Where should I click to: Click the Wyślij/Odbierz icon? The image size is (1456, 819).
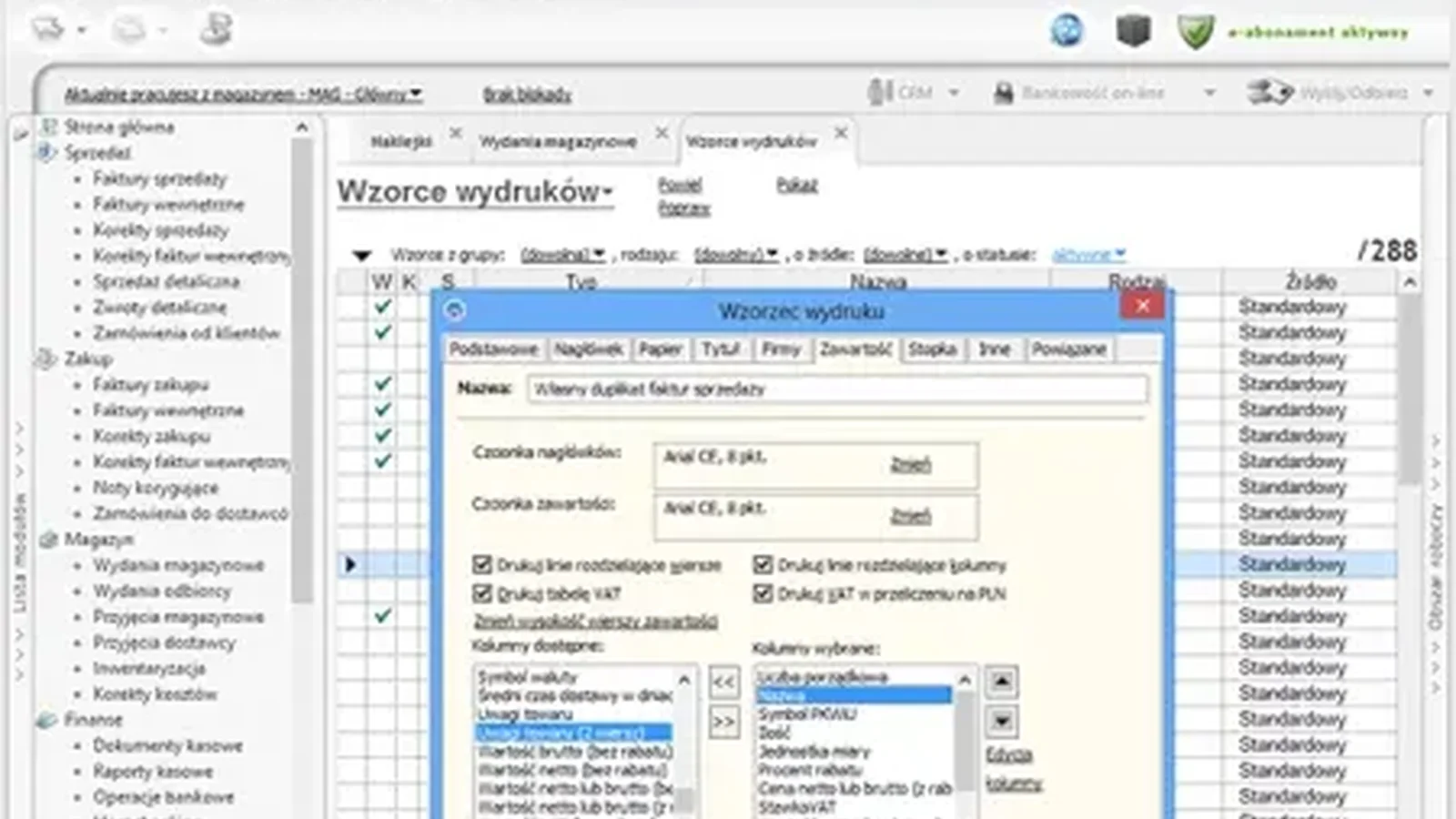1269,92
